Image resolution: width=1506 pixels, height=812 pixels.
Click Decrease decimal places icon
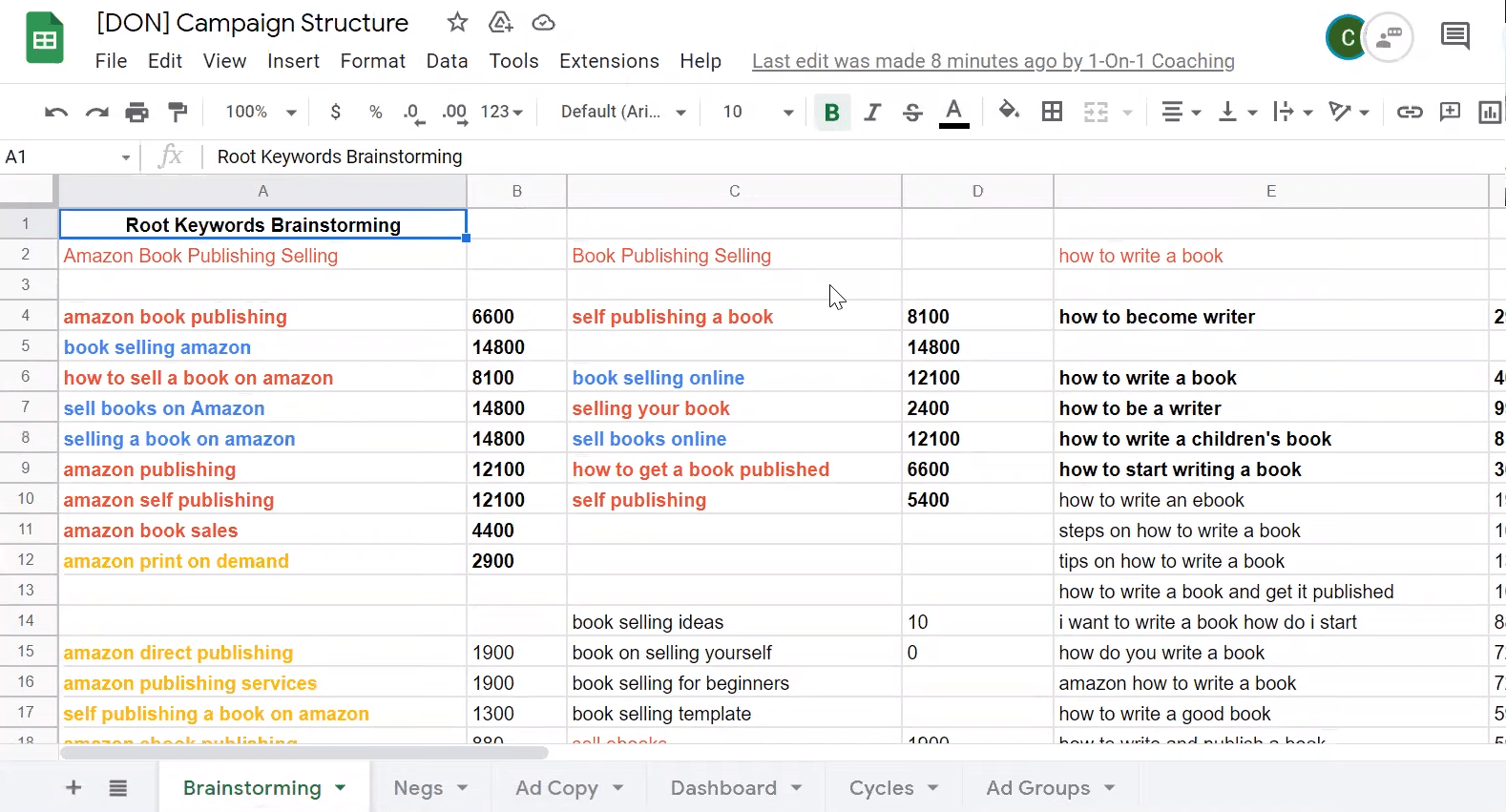[x=413, y=113]
